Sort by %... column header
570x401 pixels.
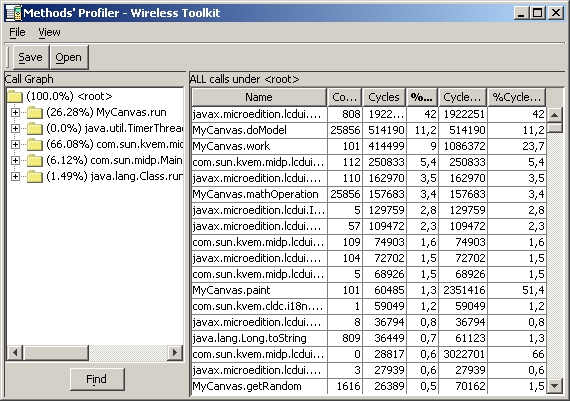pos(422,97)
